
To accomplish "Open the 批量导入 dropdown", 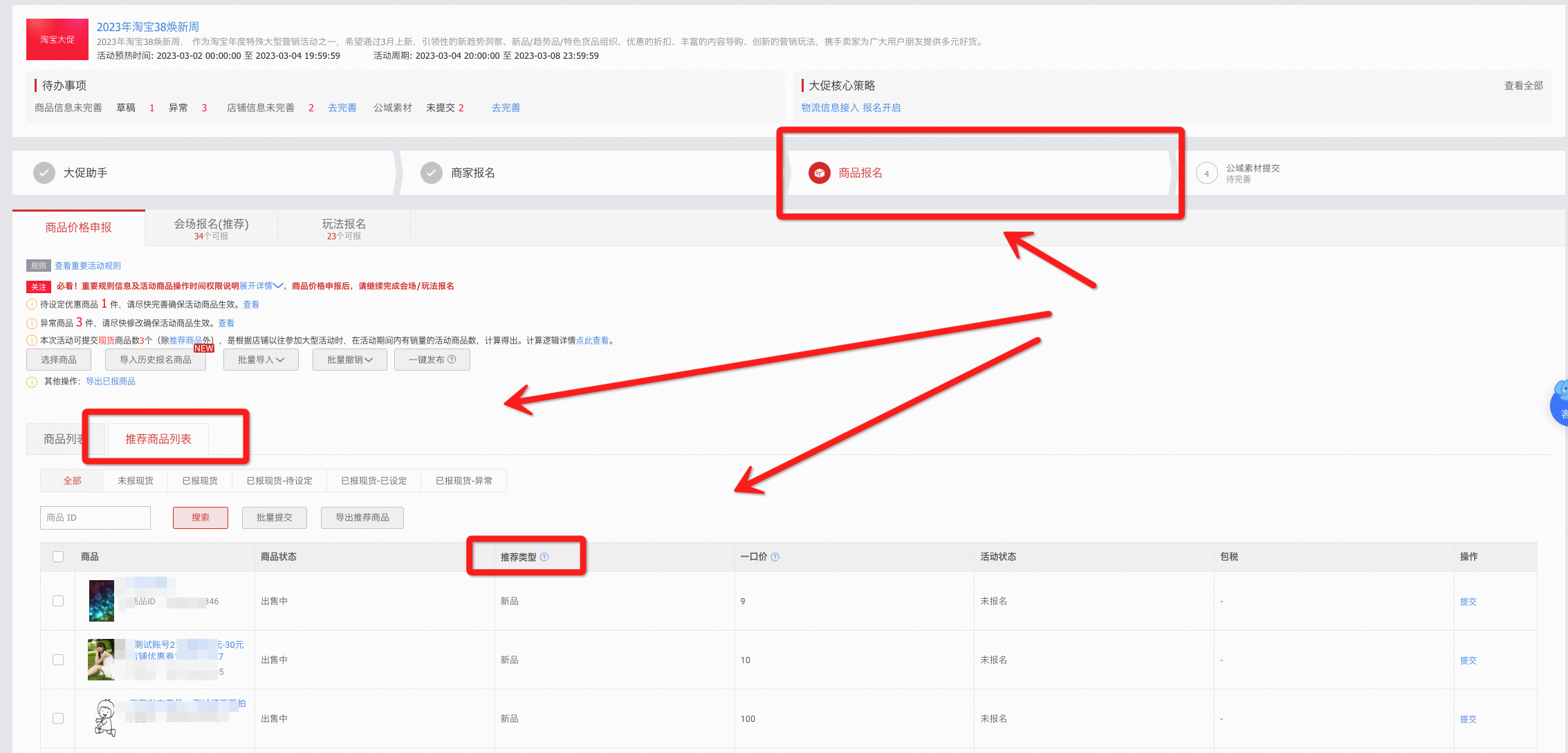I will pos(261,360).
